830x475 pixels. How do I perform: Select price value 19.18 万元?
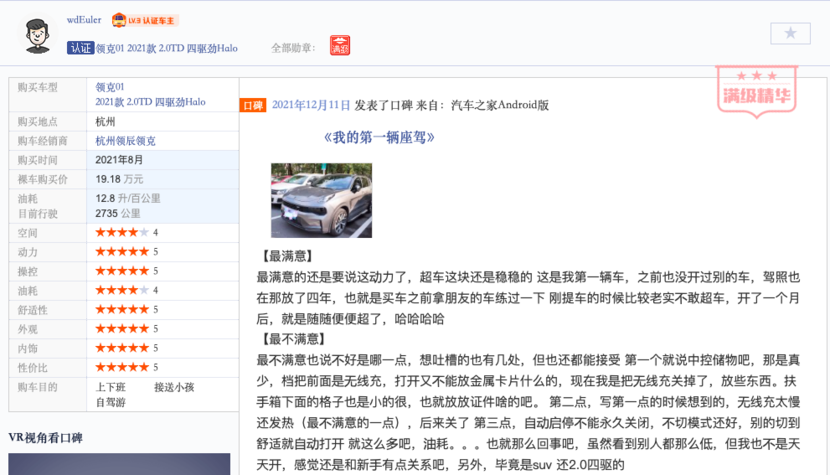coord(119,180)
